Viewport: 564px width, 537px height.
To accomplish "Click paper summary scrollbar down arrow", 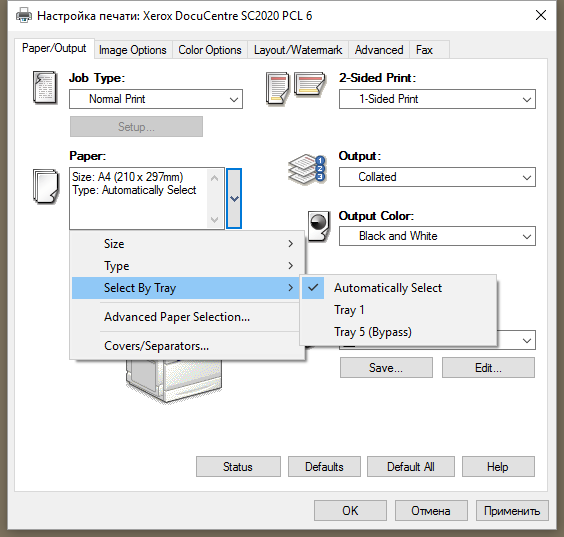I will click(215, 220).
